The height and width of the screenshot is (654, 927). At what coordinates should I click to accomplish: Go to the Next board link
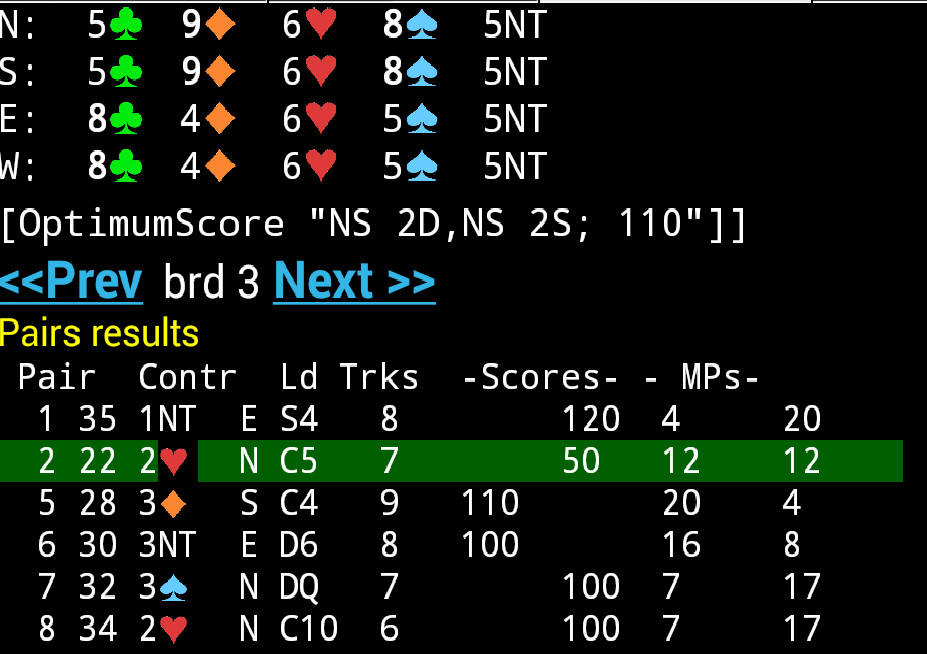(x=354, y=282)
